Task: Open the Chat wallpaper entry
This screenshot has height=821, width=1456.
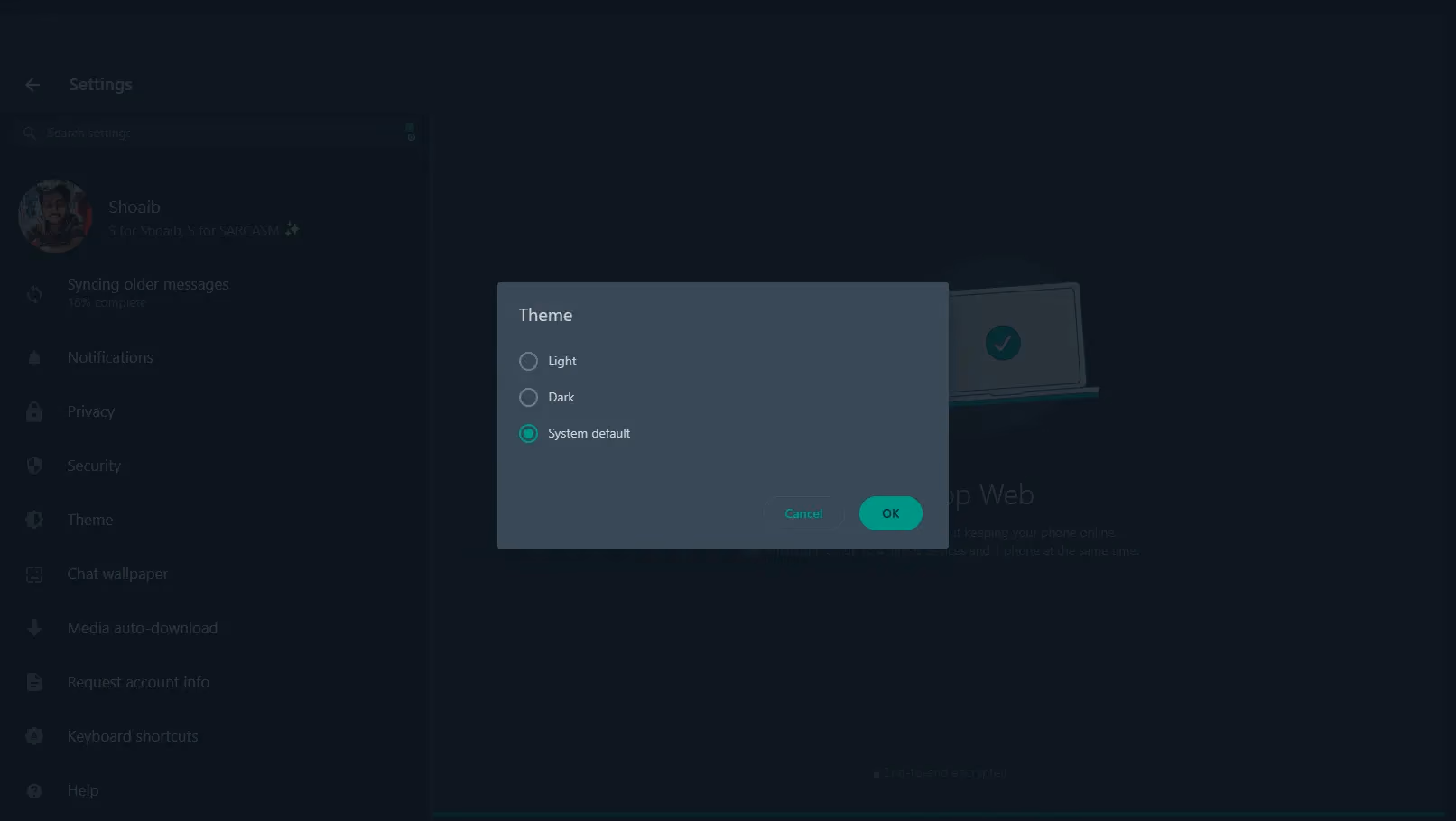Action: 215,574
